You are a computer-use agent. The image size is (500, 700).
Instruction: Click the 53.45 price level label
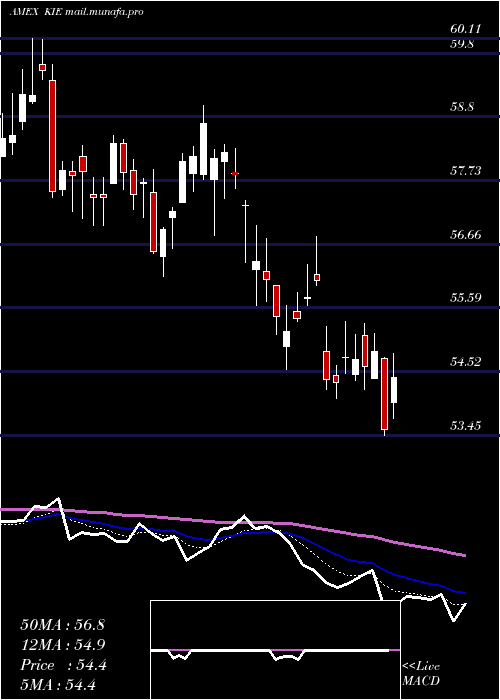(x=466, y=425)
